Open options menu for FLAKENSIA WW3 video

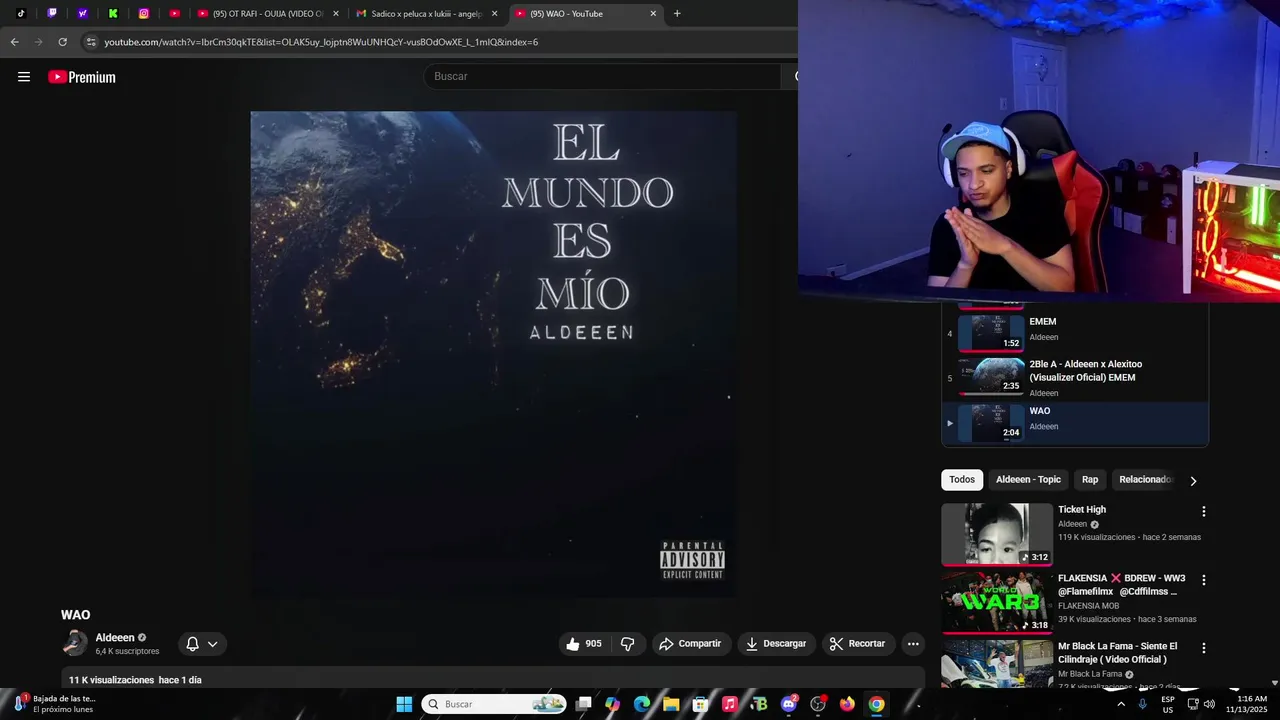click(1204, 580)
